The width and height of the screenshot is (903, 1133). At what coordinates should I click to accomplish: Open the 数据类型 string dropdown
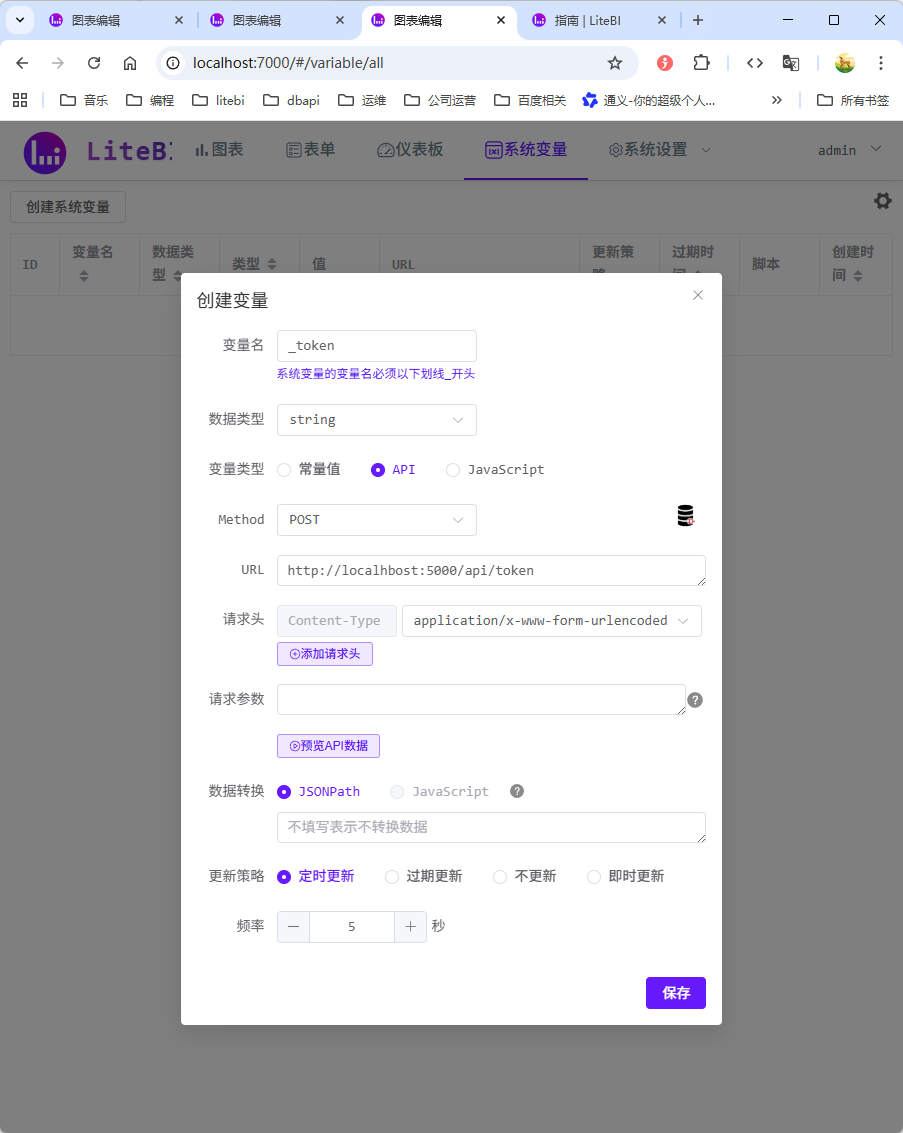click(x=376, y=419)
